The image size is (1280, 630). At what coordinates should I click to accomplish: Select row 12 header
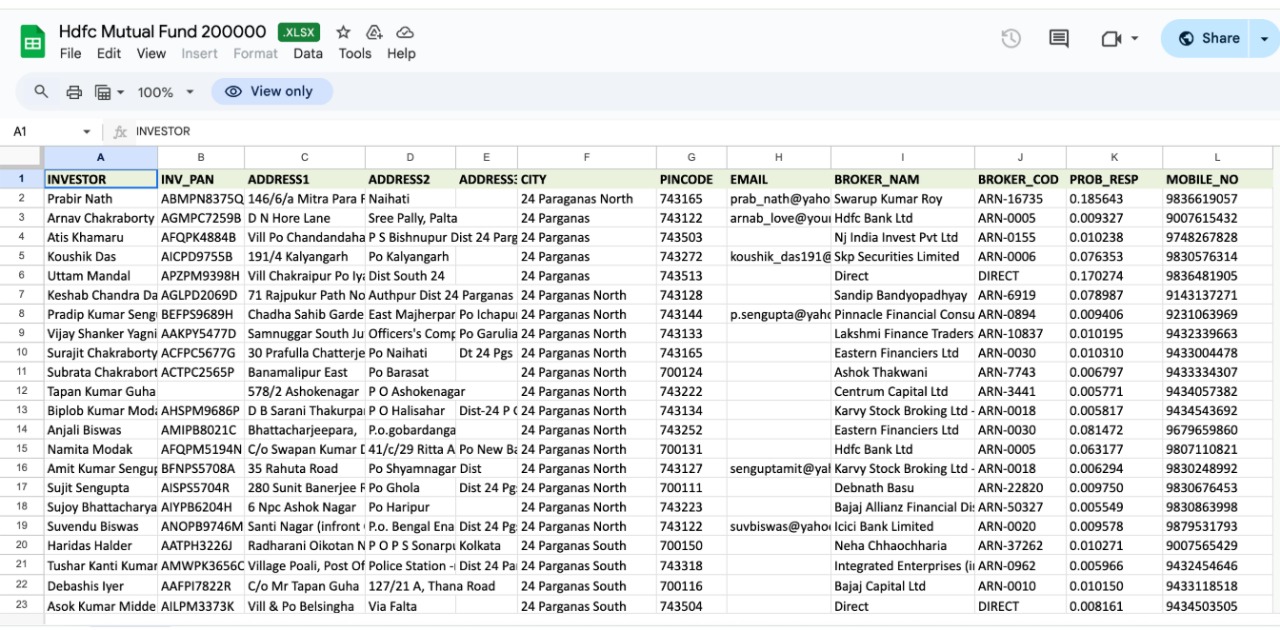pyautogui.click(x=22, y=391)
